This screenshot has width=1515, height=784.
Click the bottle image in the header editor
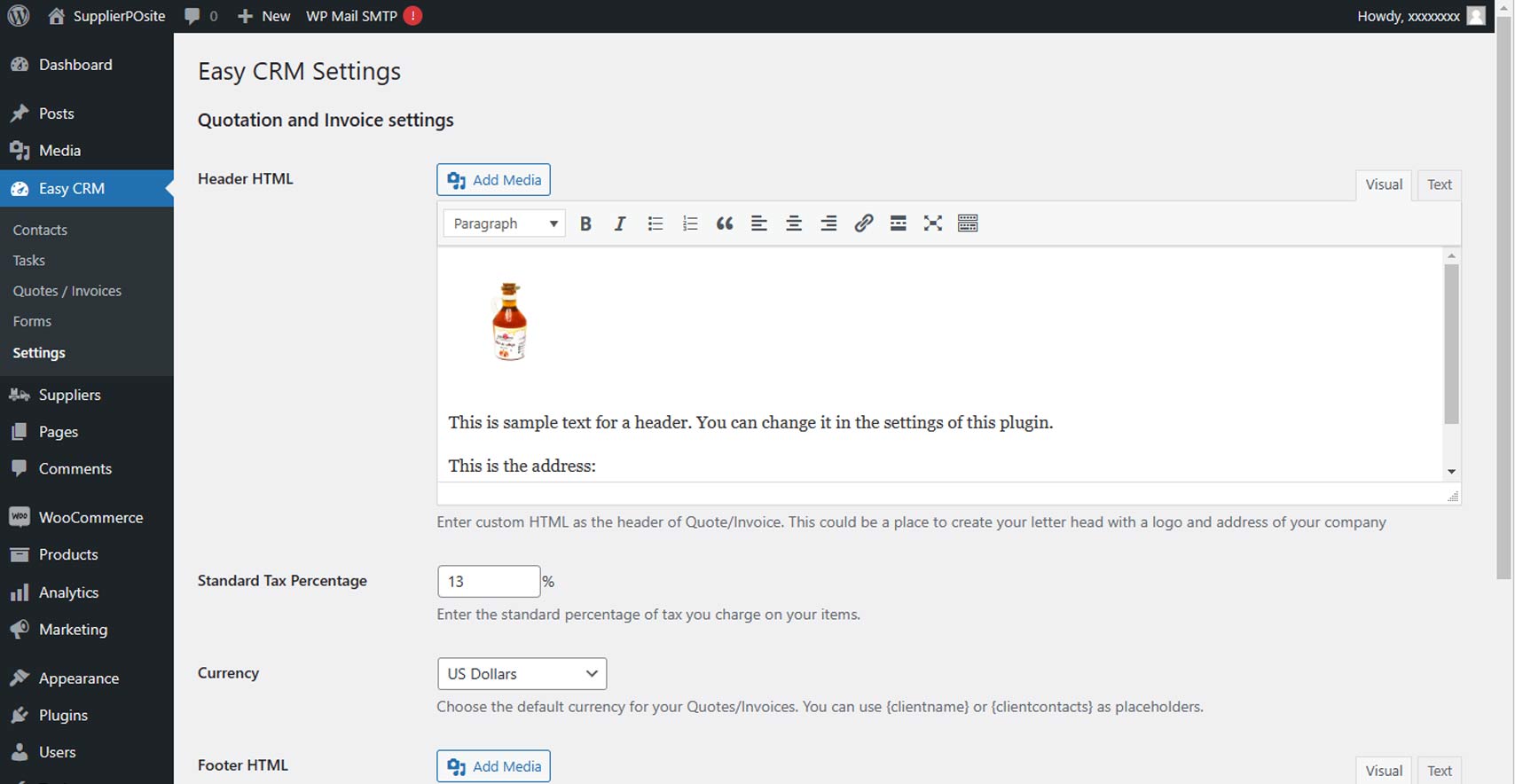[510, 321]
